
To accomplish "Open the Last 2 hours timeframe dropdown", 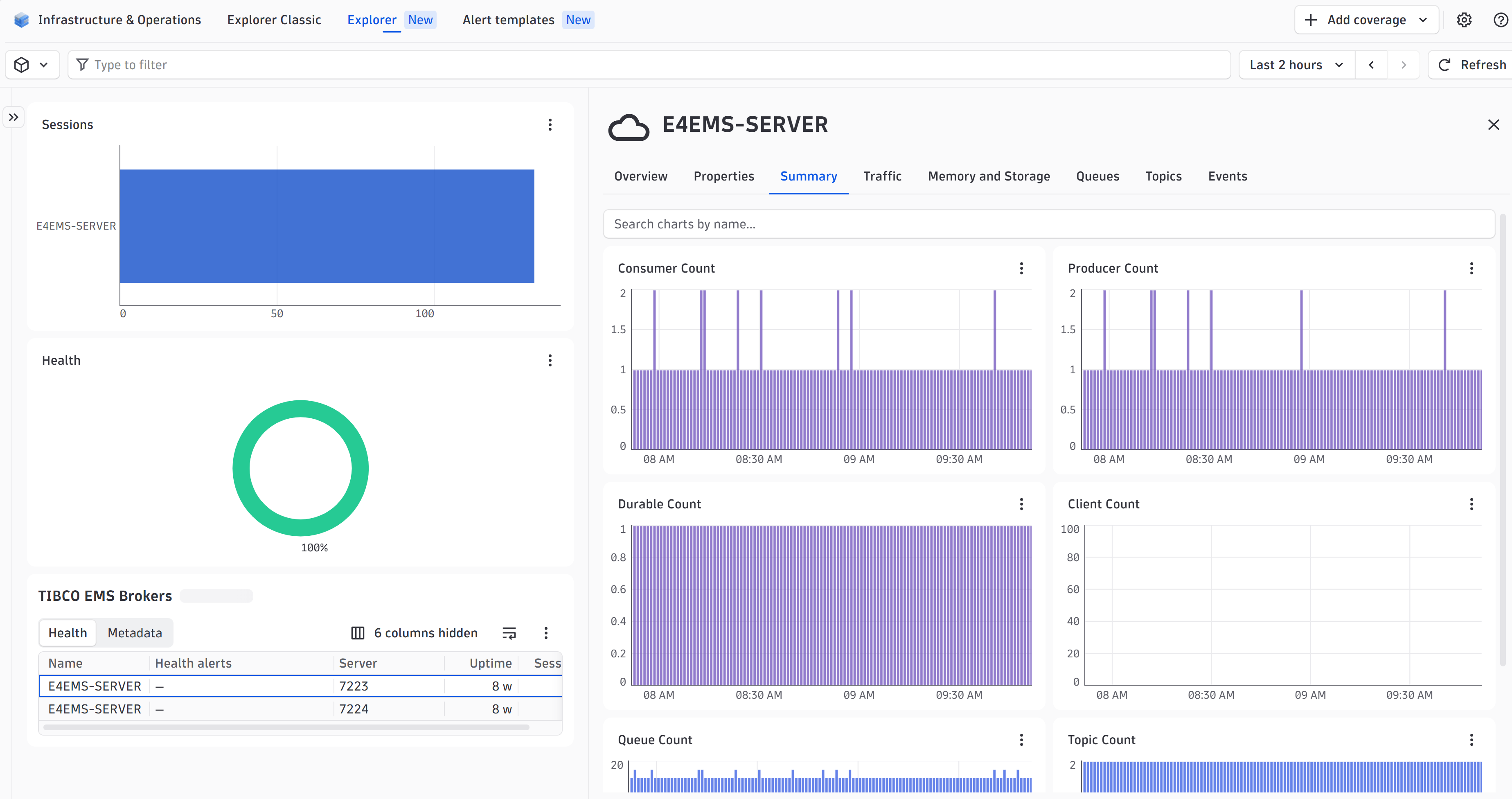I will 1297,65.
